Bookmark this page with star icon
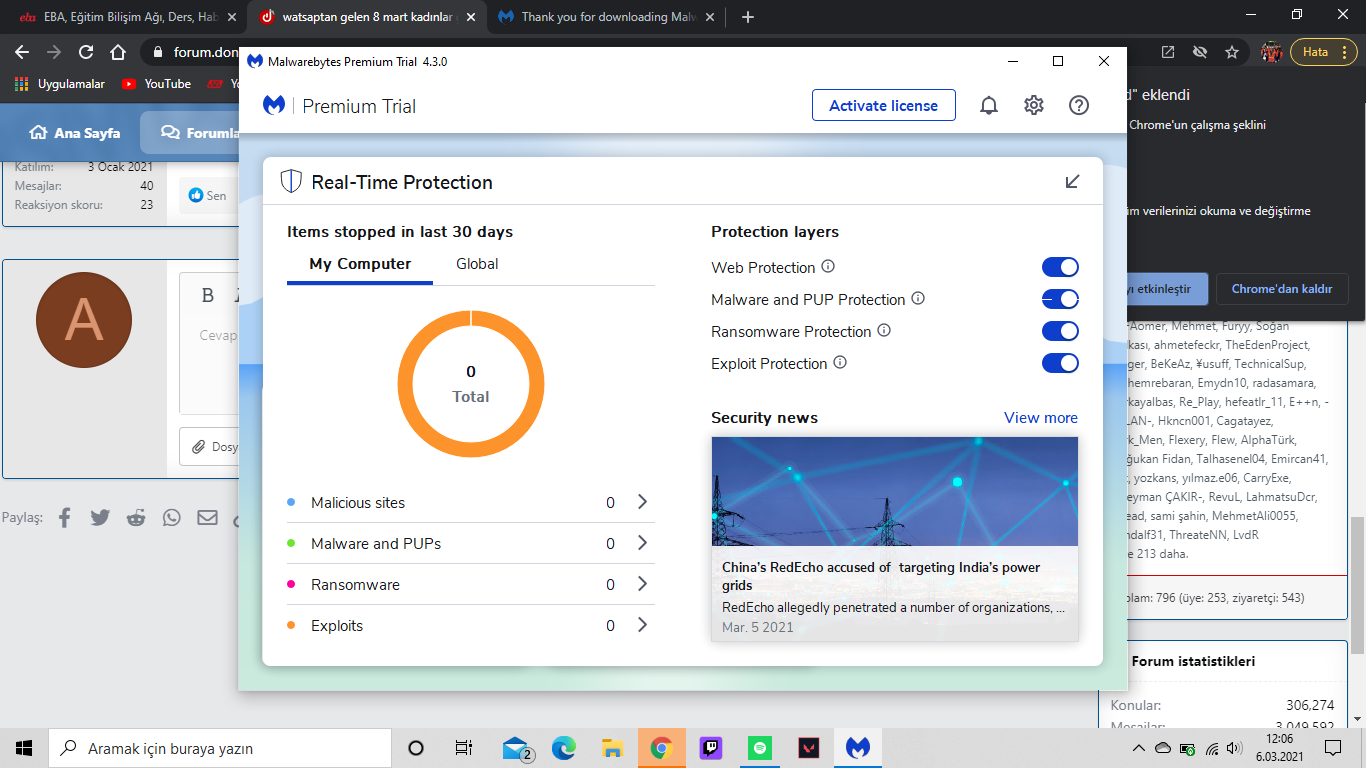This screenshot has height=768, width=1366. 1232,52
